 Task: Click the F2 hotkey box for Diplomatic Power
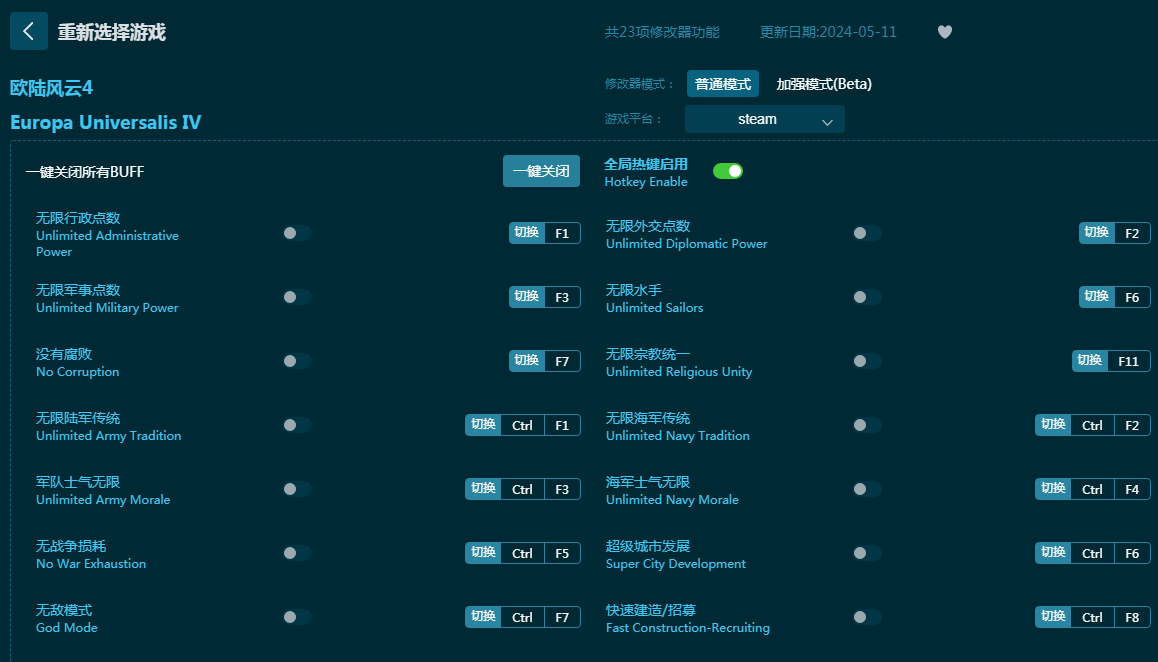coord(1132,233)
